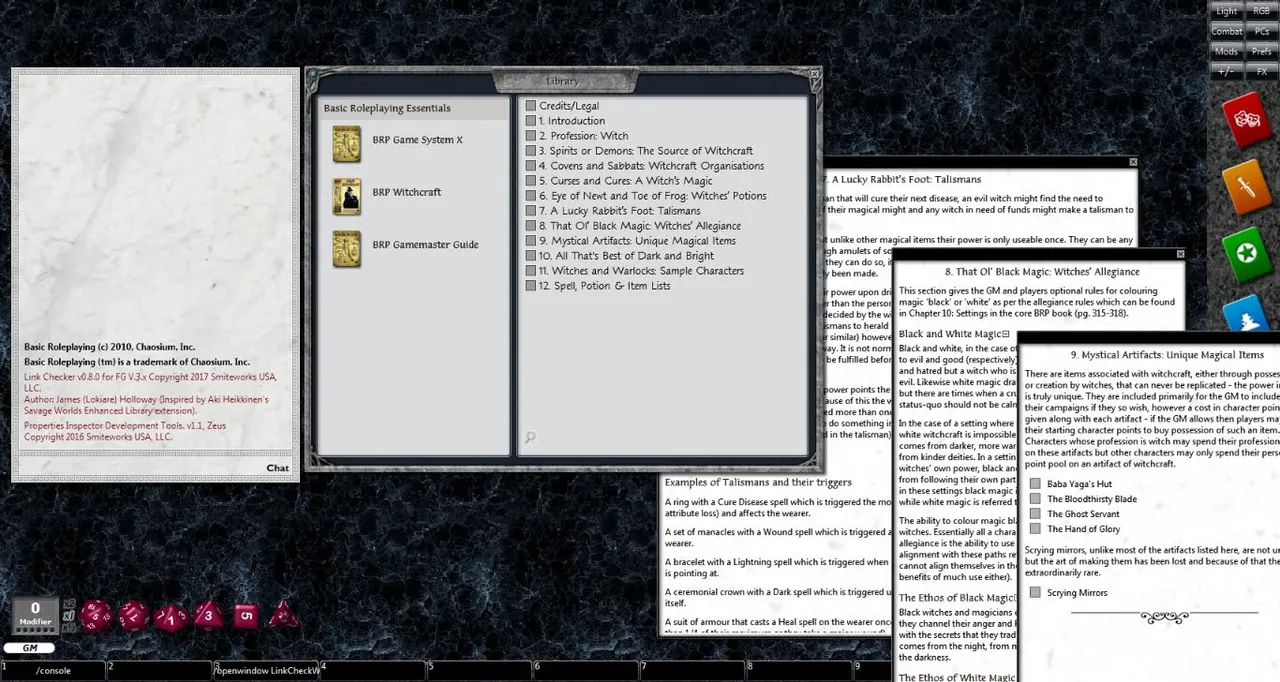Pick the d4 die
Viewport: 1280px width, 682px height.
click(x=282, y=614)
